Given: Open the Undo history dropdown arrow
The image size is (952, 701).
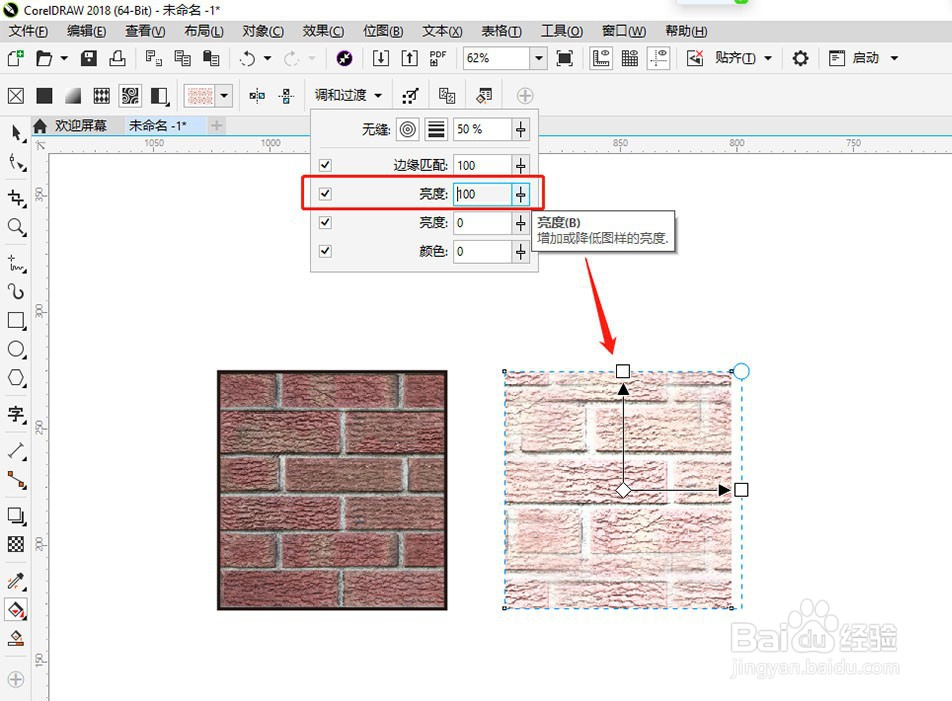Looking at the screenshot, I should (267, 58).
